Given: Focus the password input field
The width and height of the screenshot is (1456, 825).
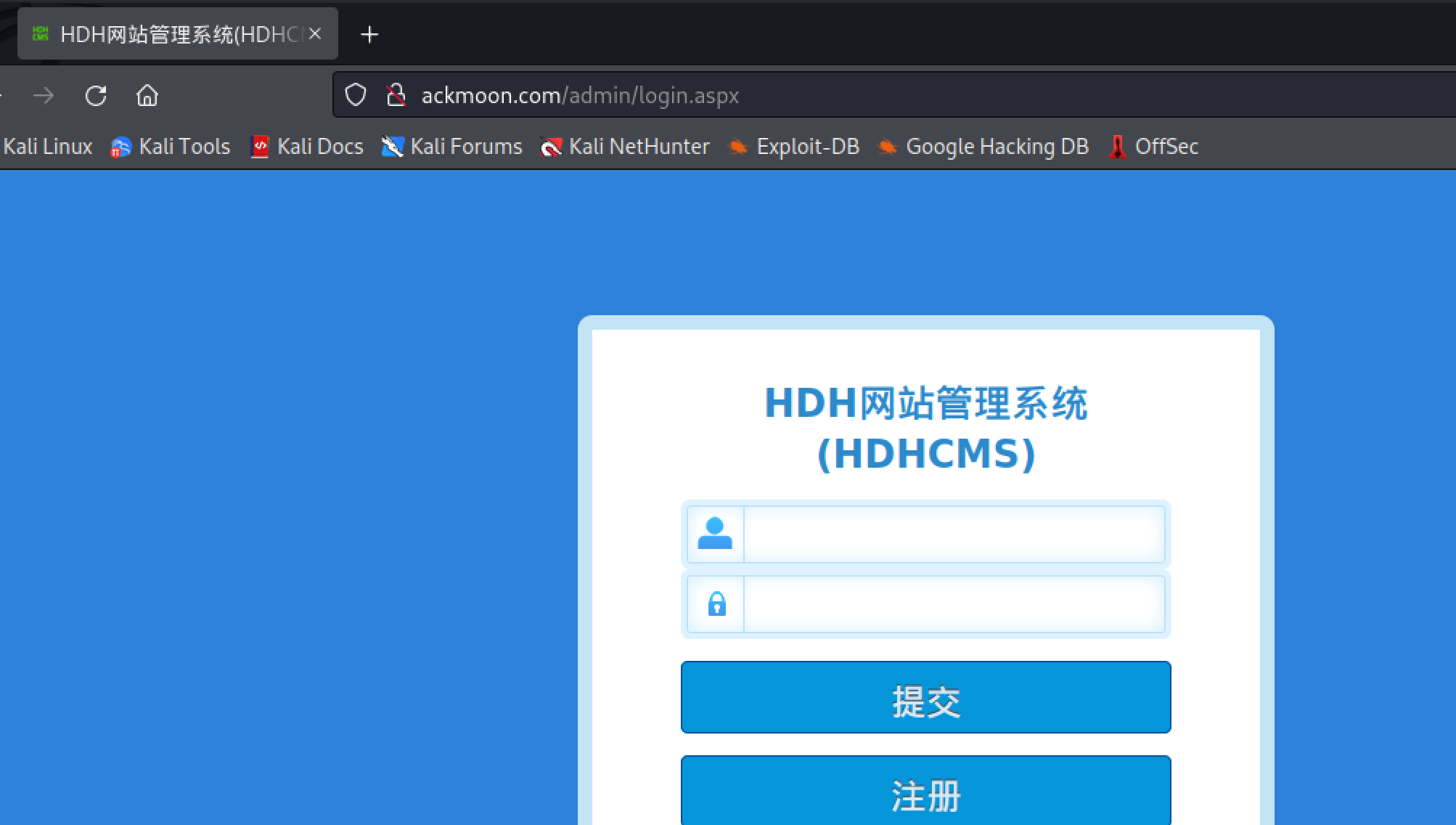Looking at the screenshot, I should tap(954, 604).
